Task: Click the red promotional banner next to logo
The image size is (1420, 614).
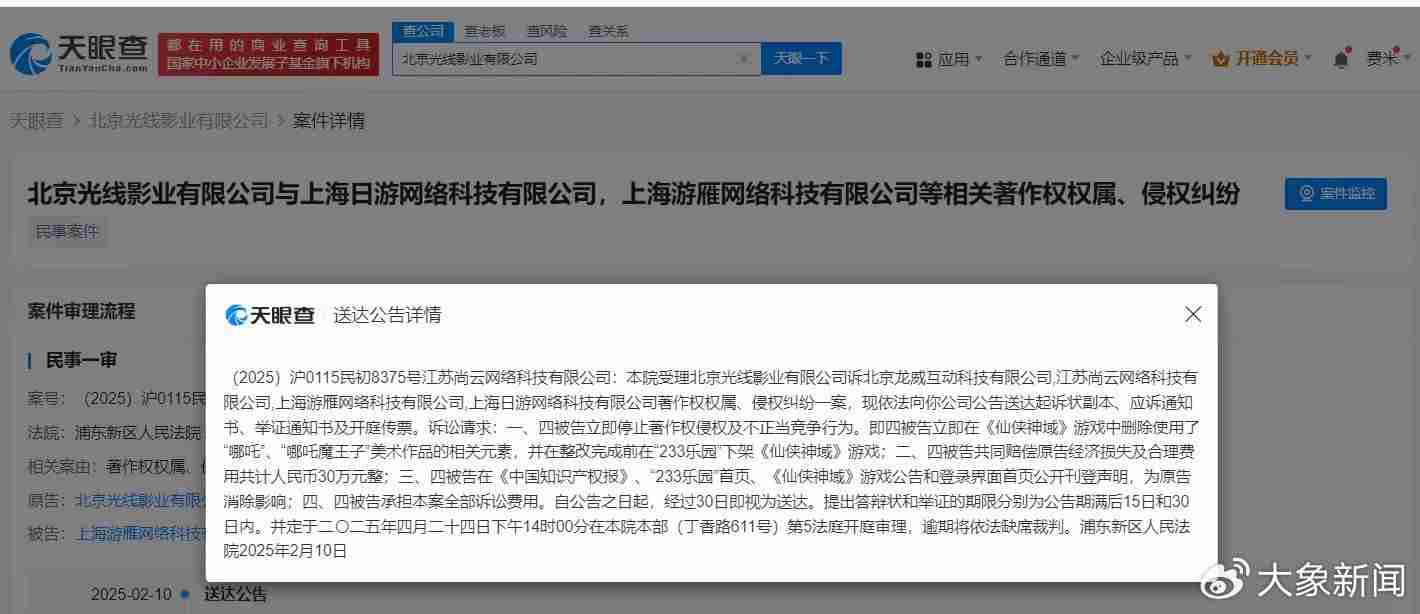Action: click(x=270, y=54)
